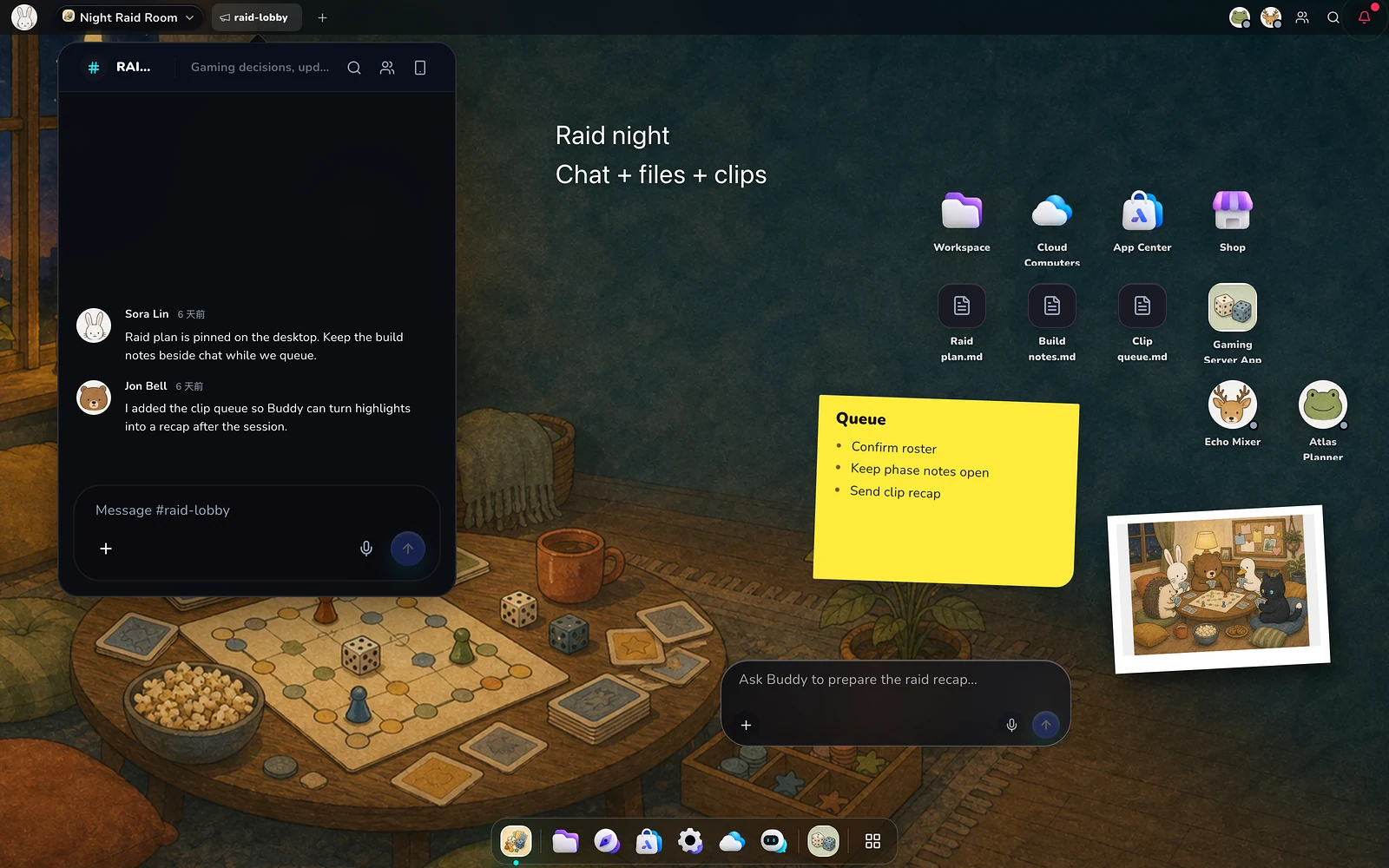Image resolution: width=1389 pixels, height=868 pixels.
Task: Open the attachment plus menu in chat
Action: (x=106, y=549)
